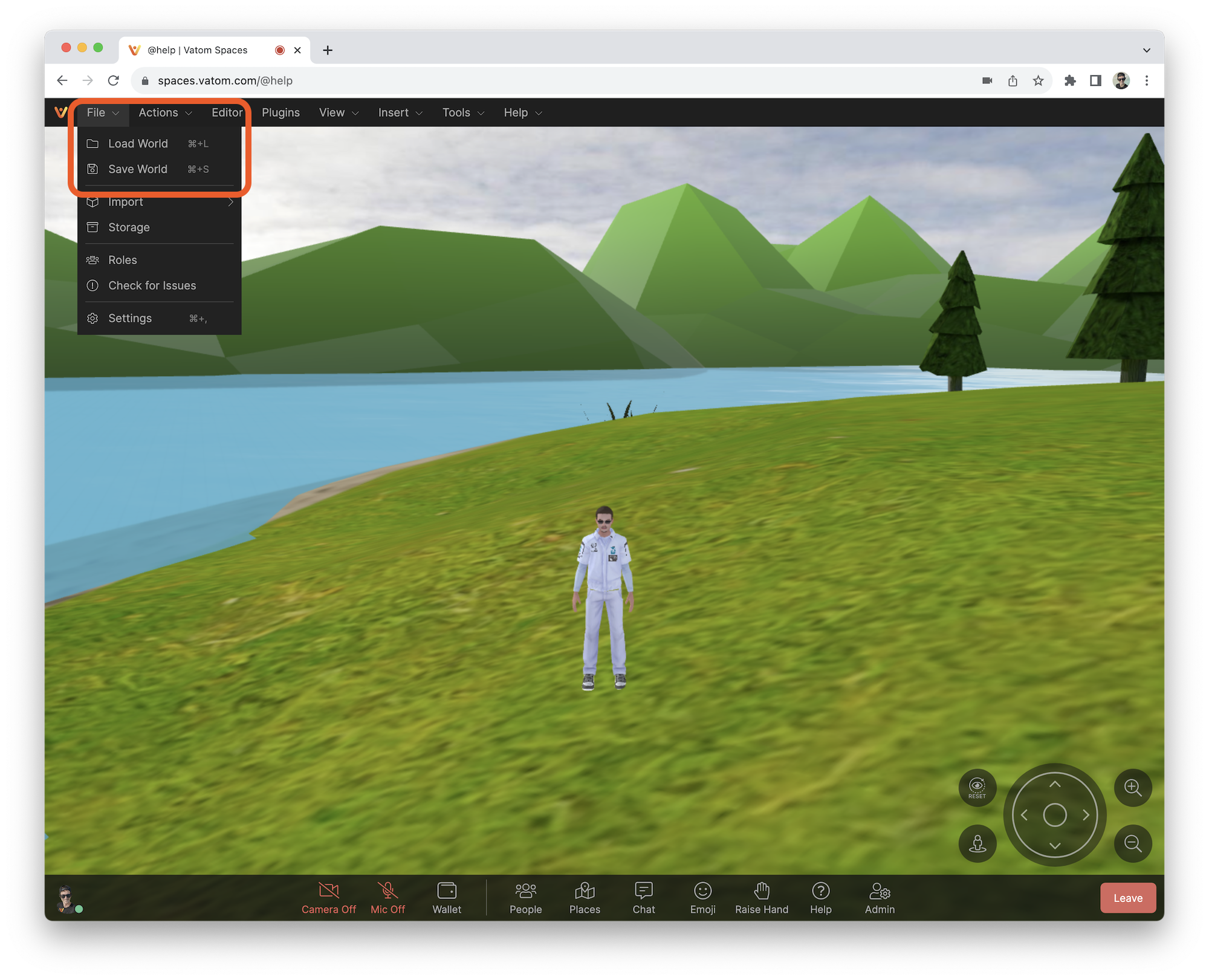Open Settings from the File menu
Viewport: 1209px width, 980px height.
click(160, 318)
